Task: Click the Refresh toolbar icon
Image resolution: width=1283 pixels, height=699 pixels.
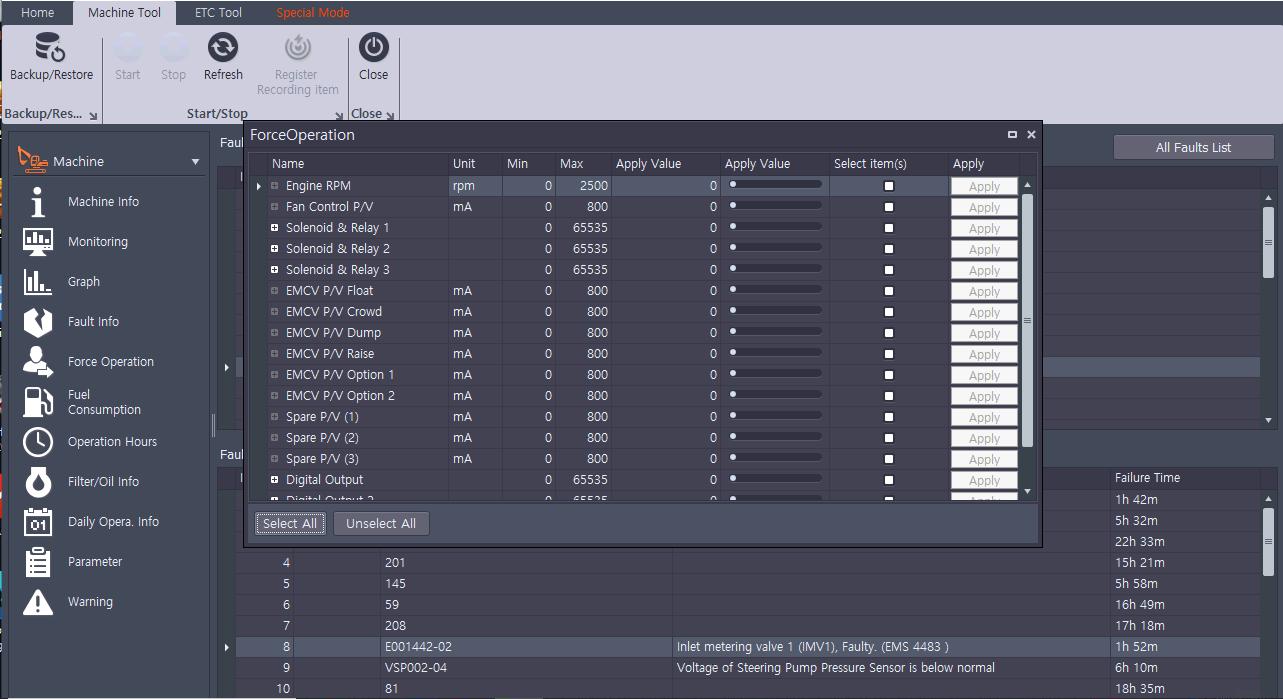Action: (222, 47)
